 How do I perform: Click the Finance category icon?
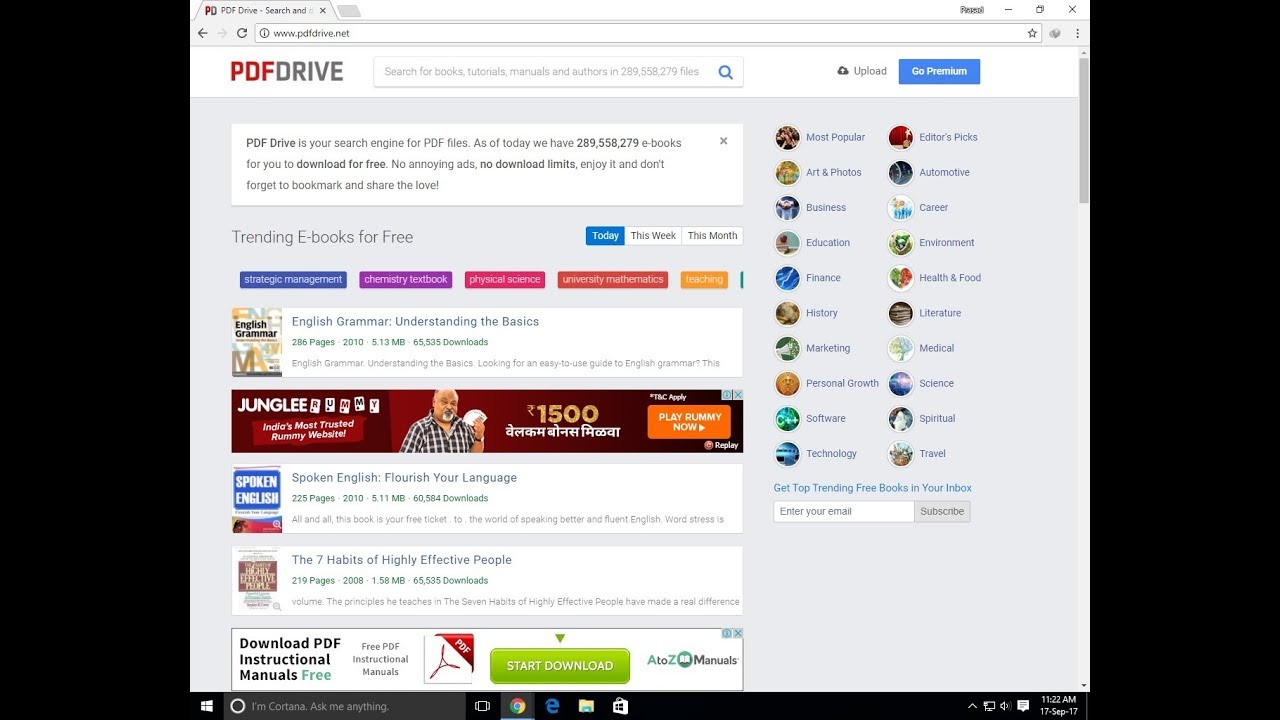[787, 278]
